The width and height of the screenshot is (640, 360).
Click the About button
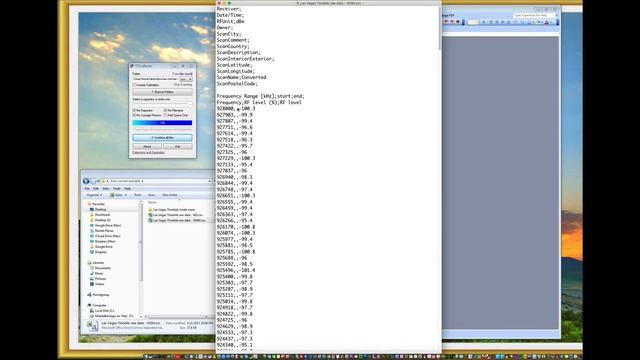[147, 147]
